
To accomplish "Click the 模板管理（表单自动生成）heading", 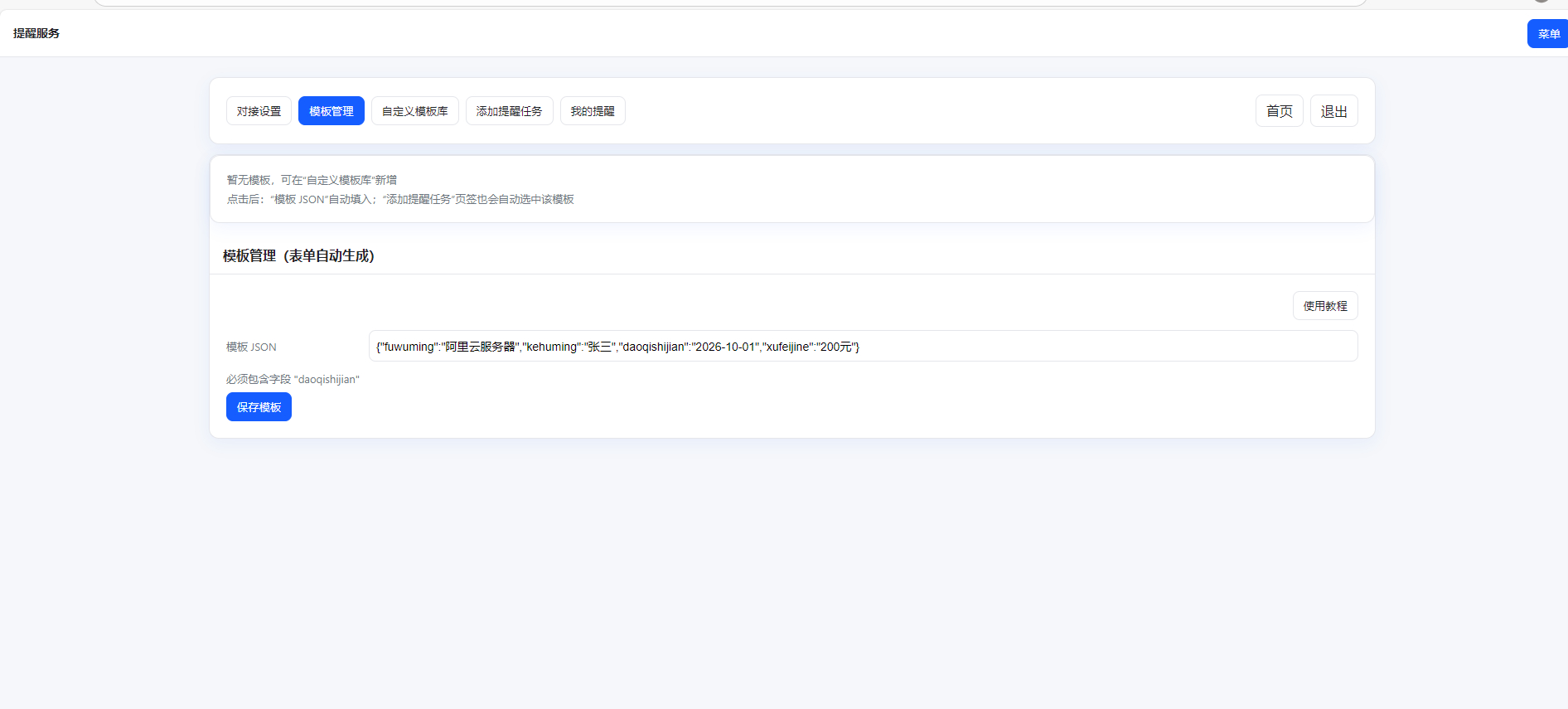I will pos(298,255).
